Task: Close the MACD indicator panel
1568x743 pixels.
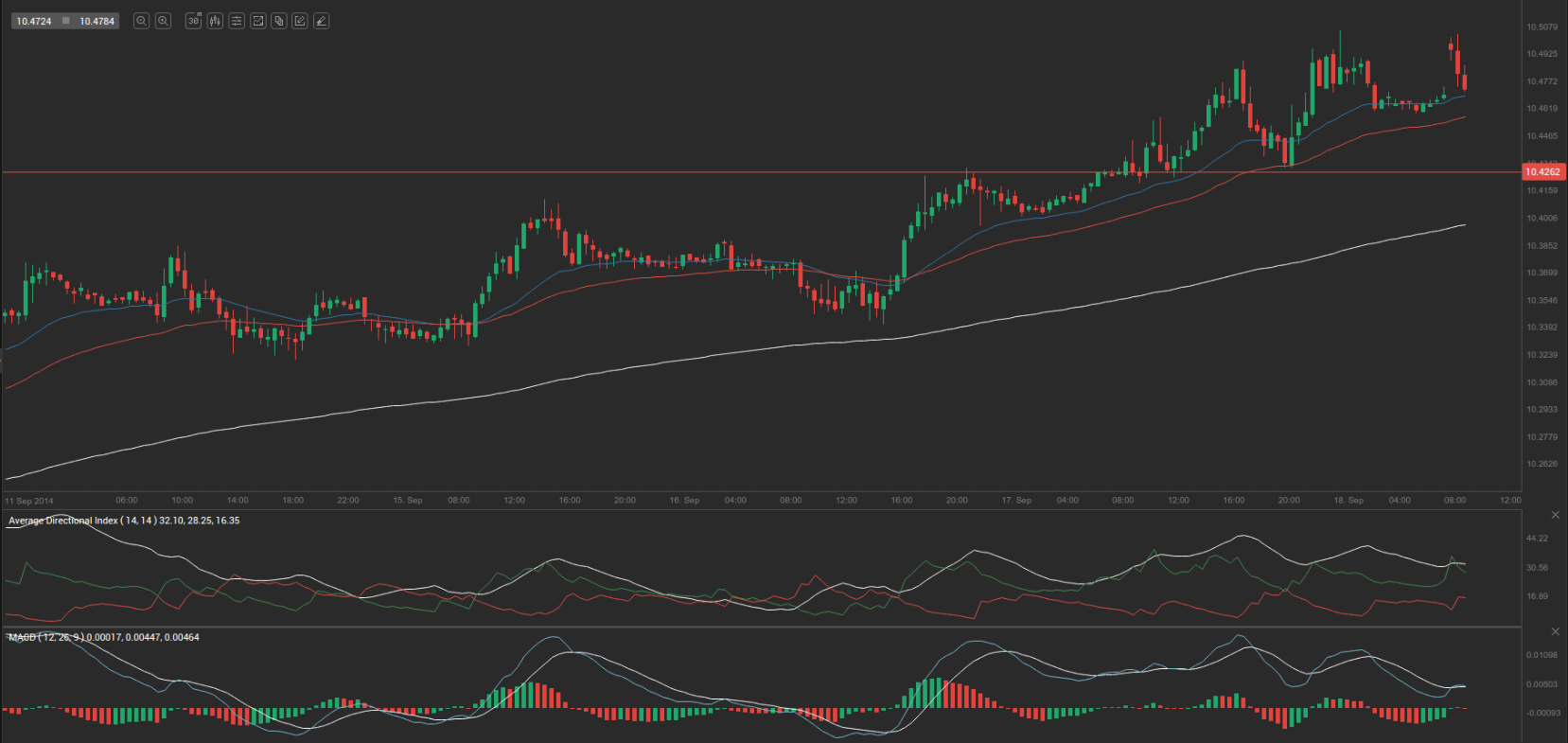Action: pos(1555,631)
